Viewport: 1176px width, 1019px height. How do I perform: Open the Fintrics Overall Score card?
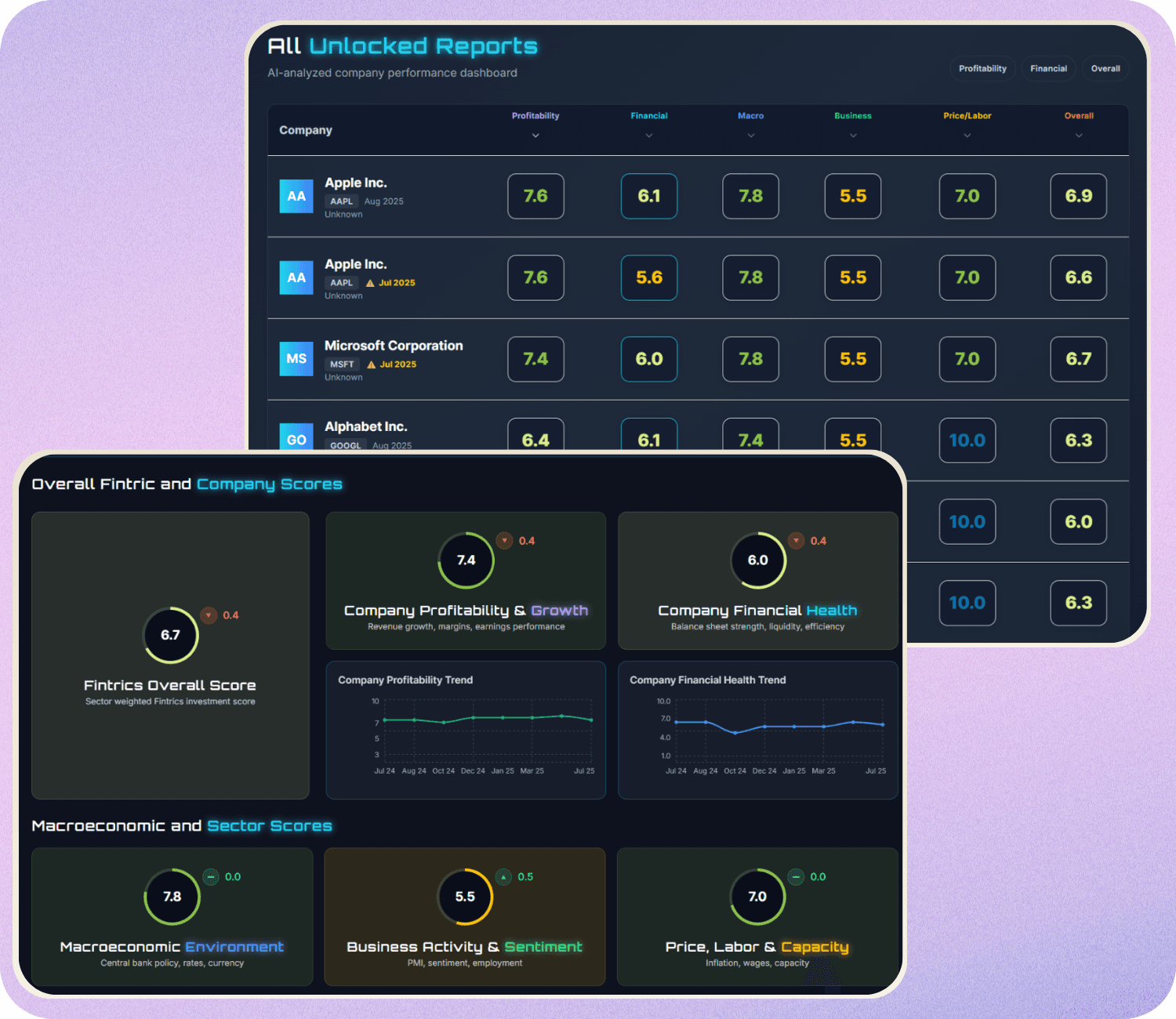click(x=170, y=656)
